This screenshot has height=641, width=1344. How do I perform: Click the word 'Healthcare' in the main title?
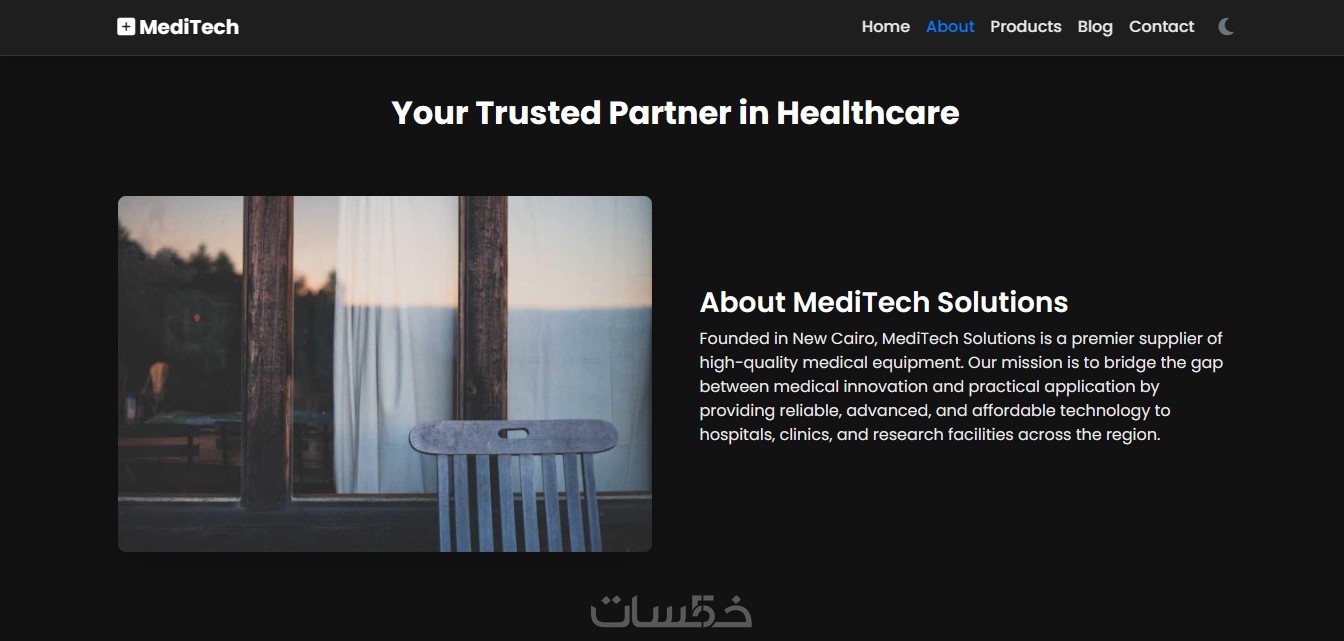coord(868,112)
